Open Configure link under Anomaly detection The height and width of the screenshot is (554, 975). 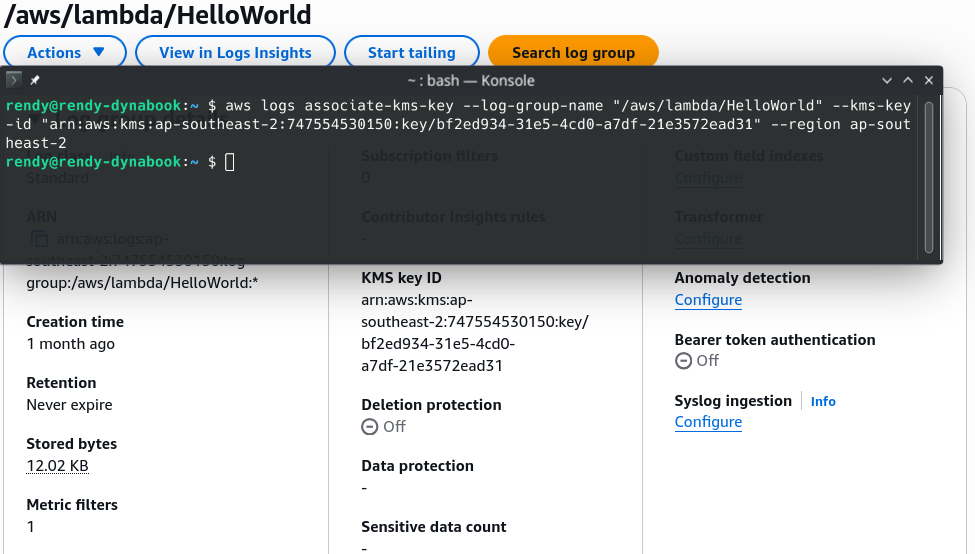pyautogui.click(x=708, y=300)
